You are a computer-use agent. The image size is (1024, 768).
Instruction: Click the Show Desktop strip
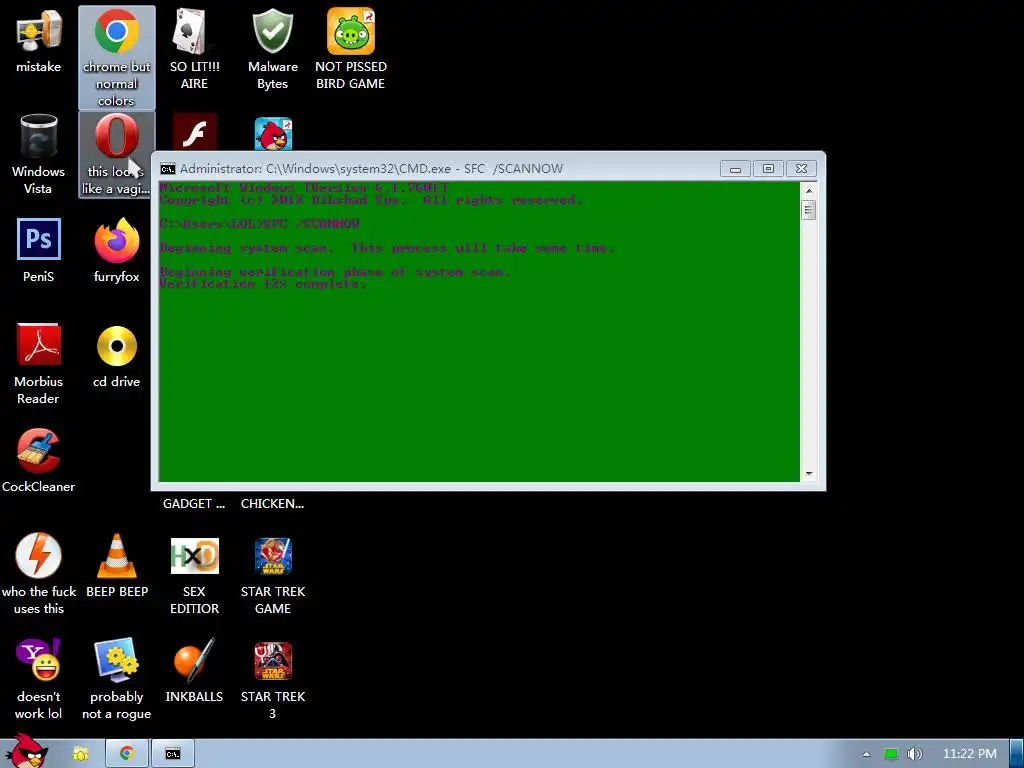tap(1017, 754)
